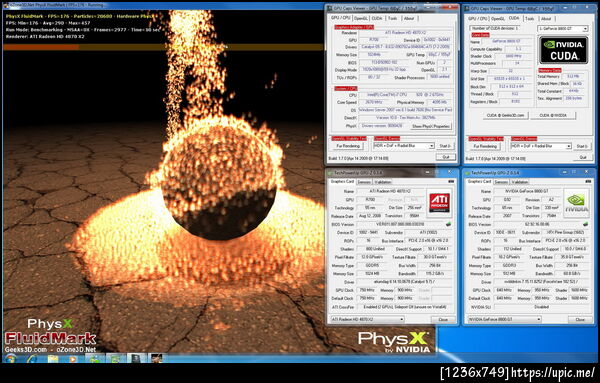Click the orange benchmark progress bar in FluidMark
The height and width of the screenshot is (383, 600).
[41, 47]
